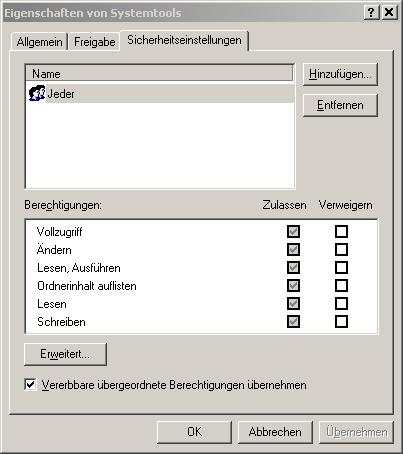Check Verweigern box for Schreiben
The image size is (403, 454).
(x=341, y=322)
